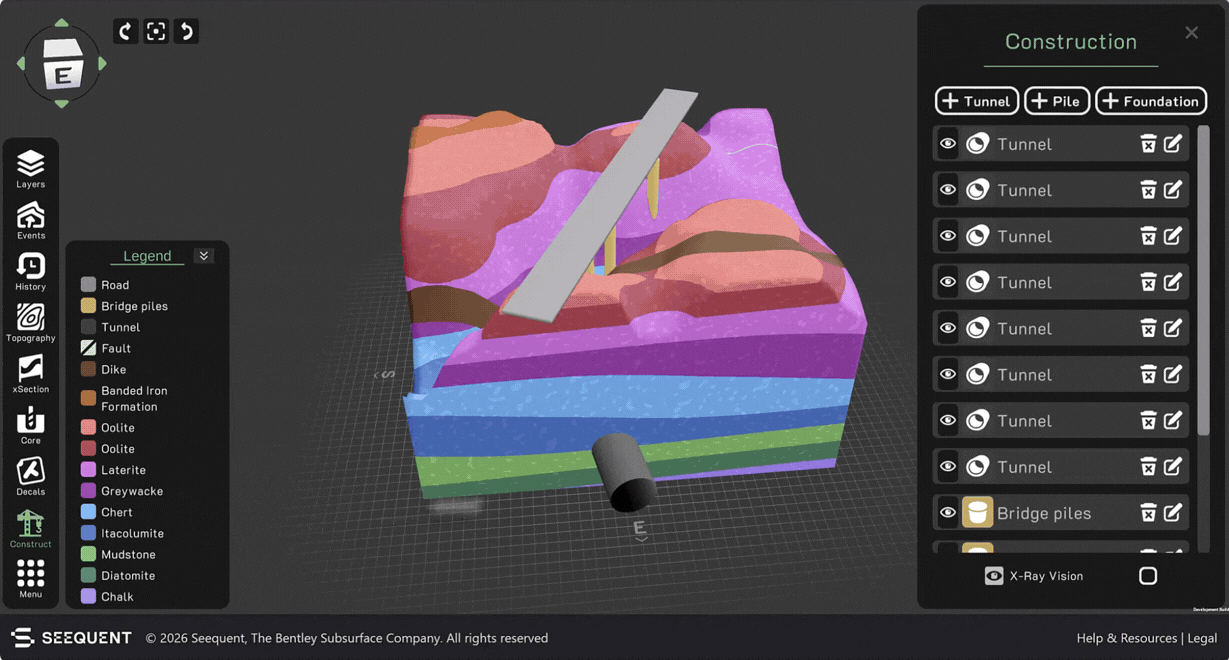Click the Laterite color swatch in Legend
The height and width of the screenshot is (660, 1229).
point(88,470)
